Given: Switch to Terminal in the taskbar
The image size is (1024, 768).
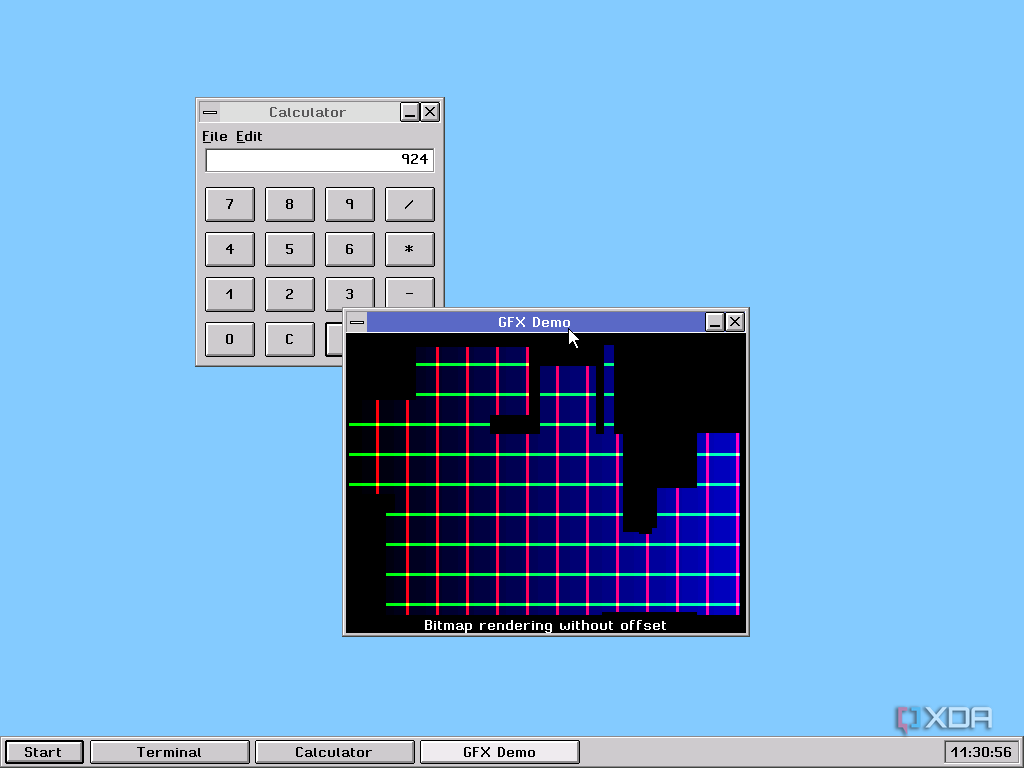Looking at the screenshot, I should (x=170, y=752).
